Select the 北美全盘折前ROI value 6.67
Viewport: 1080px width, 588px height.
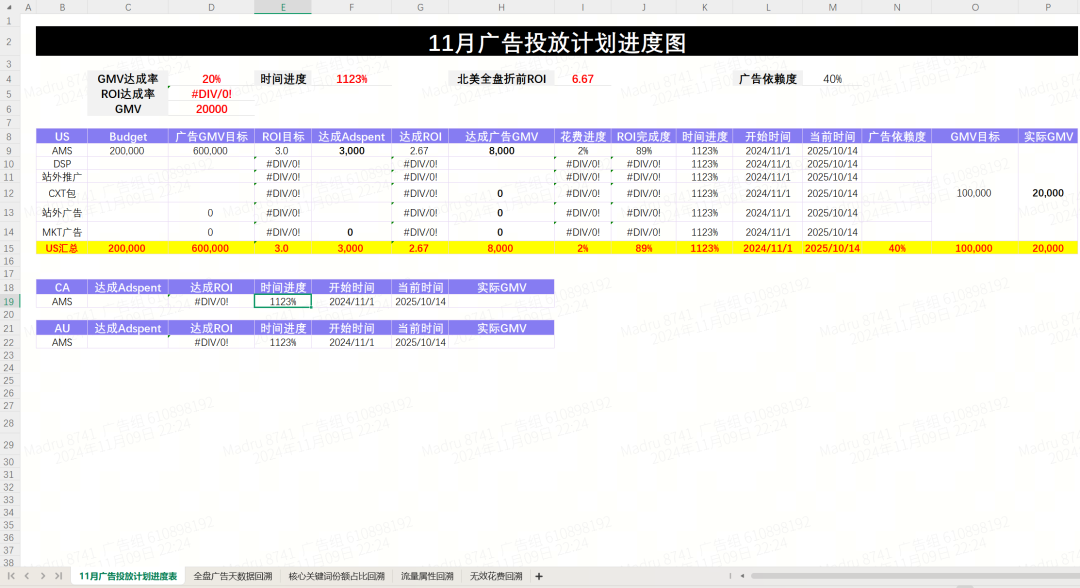pyautogui.click(x=583, y=79)
